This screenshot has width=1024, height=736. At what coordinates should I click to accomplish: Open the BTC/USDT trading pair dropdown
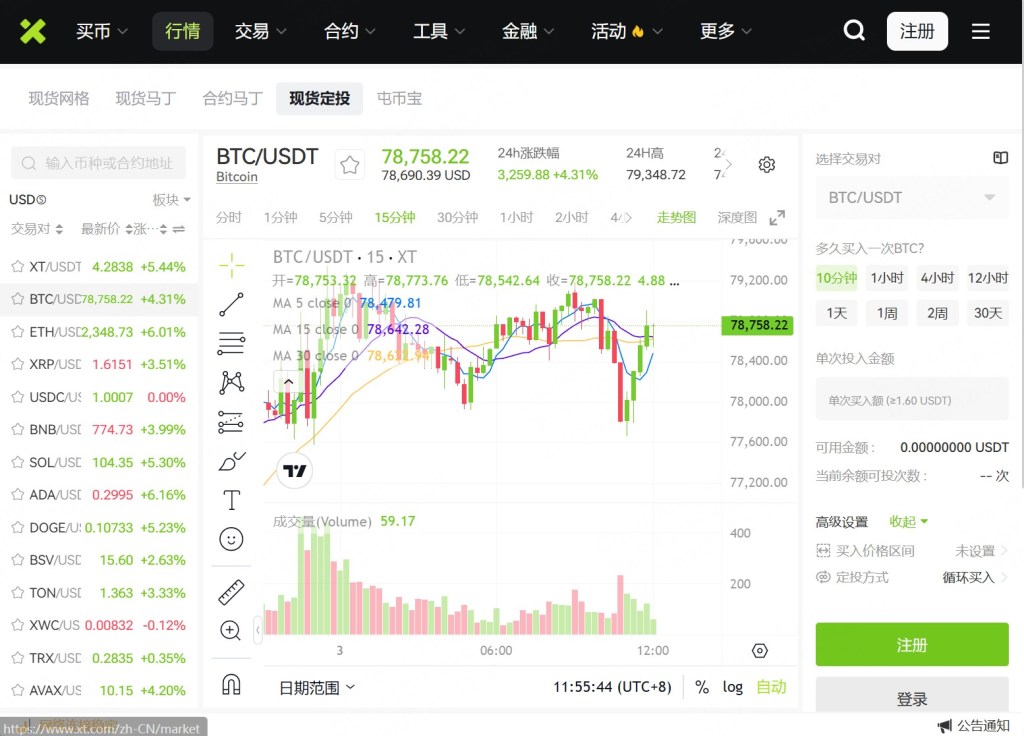point(911,197)
